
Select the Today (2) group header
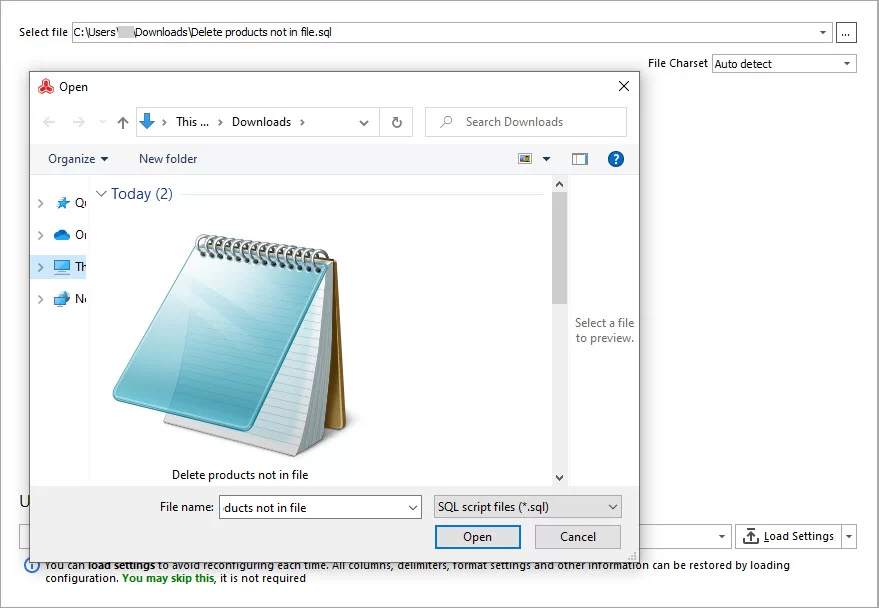pyautogui.click(x=142, y=194)
